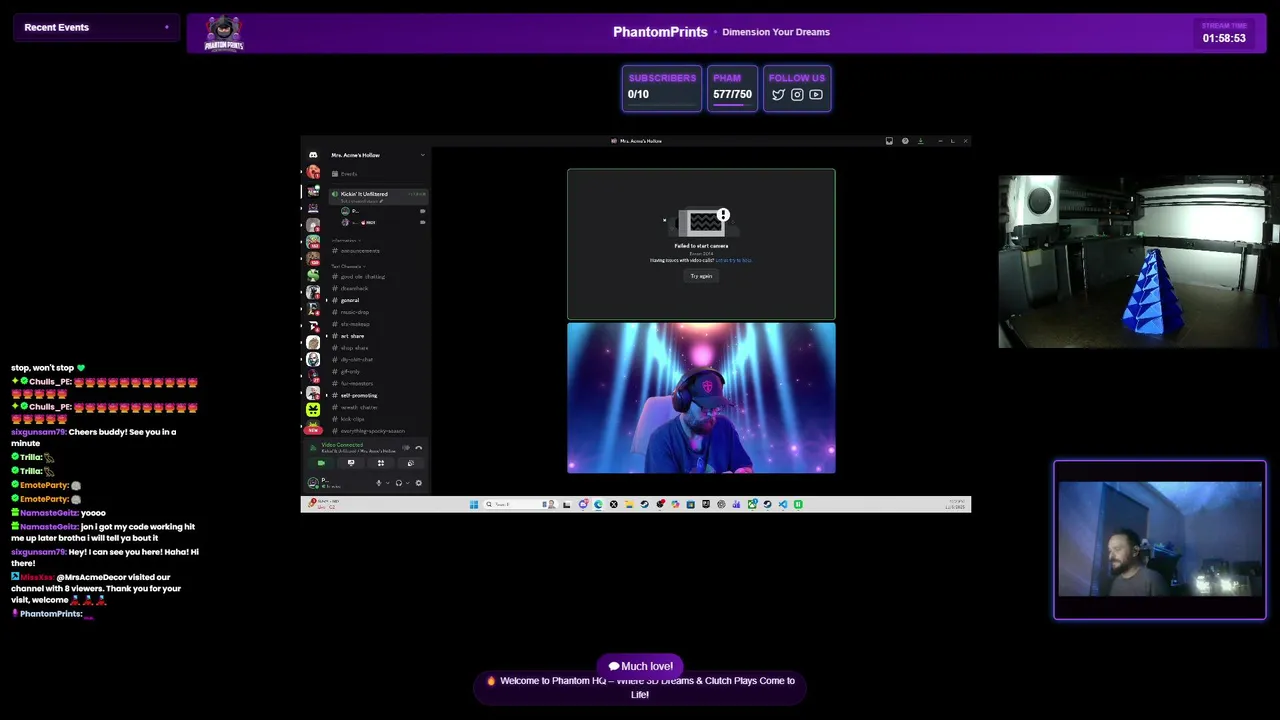The width and height of the screenshot is (1280, 720).
Task: Open the everything-spooky-season channel
Action: 378,431
